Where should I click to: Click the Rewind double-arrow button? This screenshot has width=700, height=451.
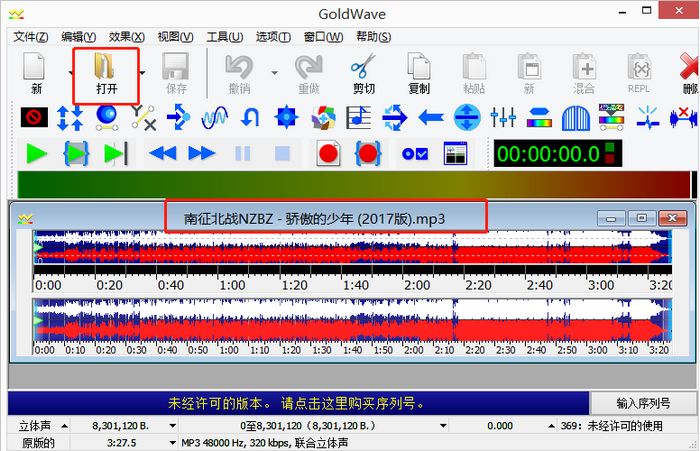pyautogui.click(x=162, y=153)
